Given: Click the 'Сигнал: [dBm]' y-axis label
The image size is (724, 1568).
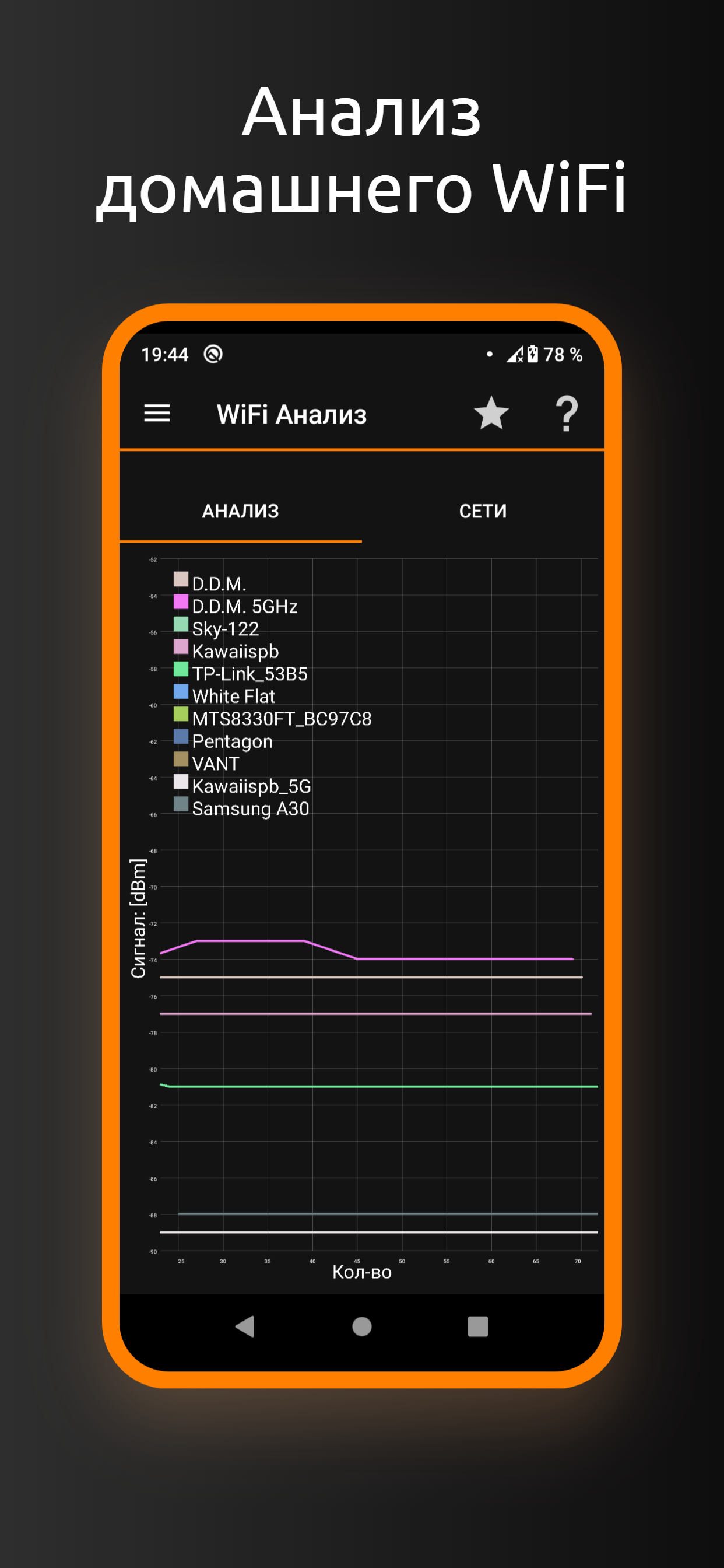Looking at the screenshot, I should pos(139,918).
